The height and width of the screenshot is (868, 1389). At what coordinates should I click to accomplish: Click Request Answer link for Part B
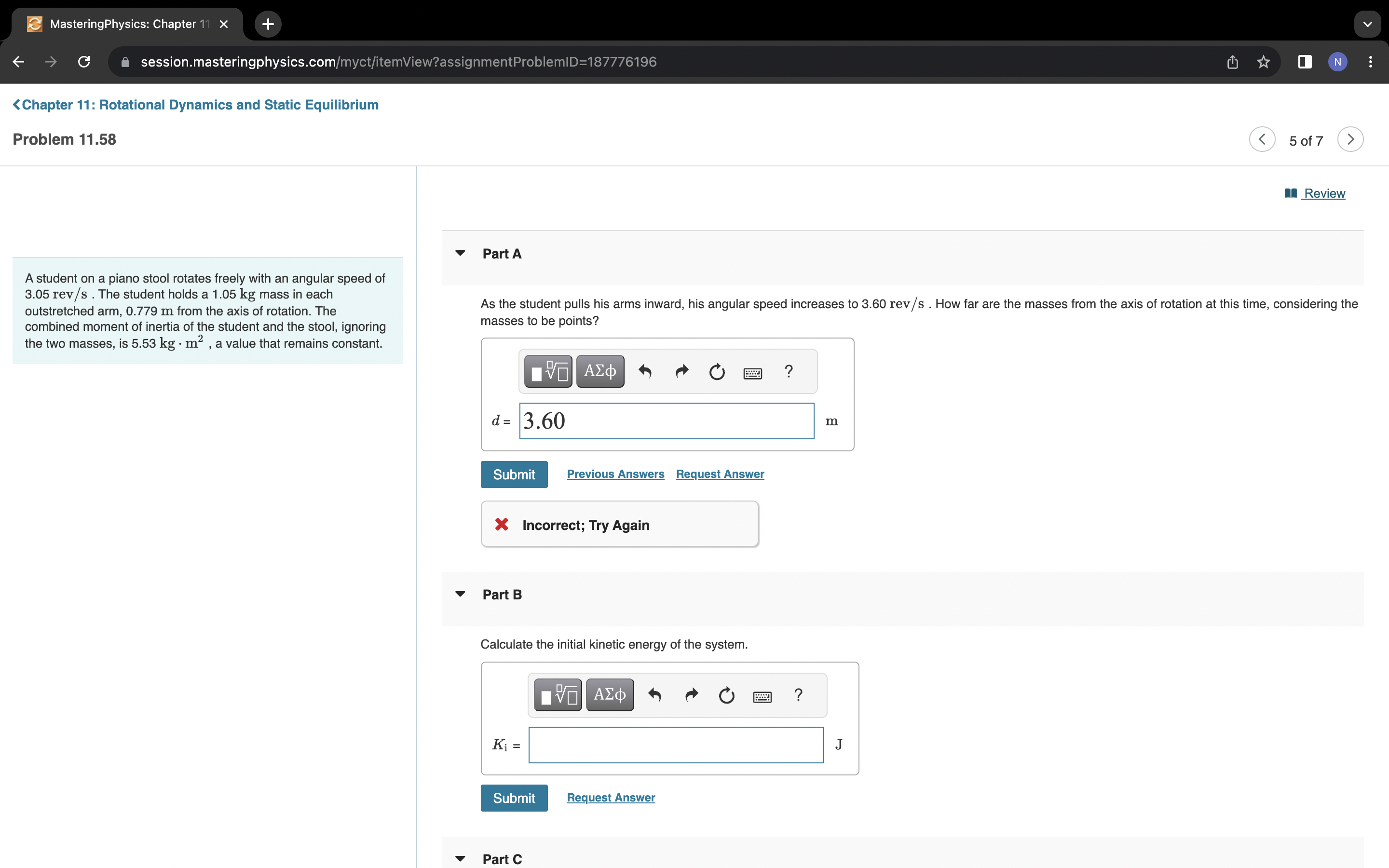coord(611,798)
